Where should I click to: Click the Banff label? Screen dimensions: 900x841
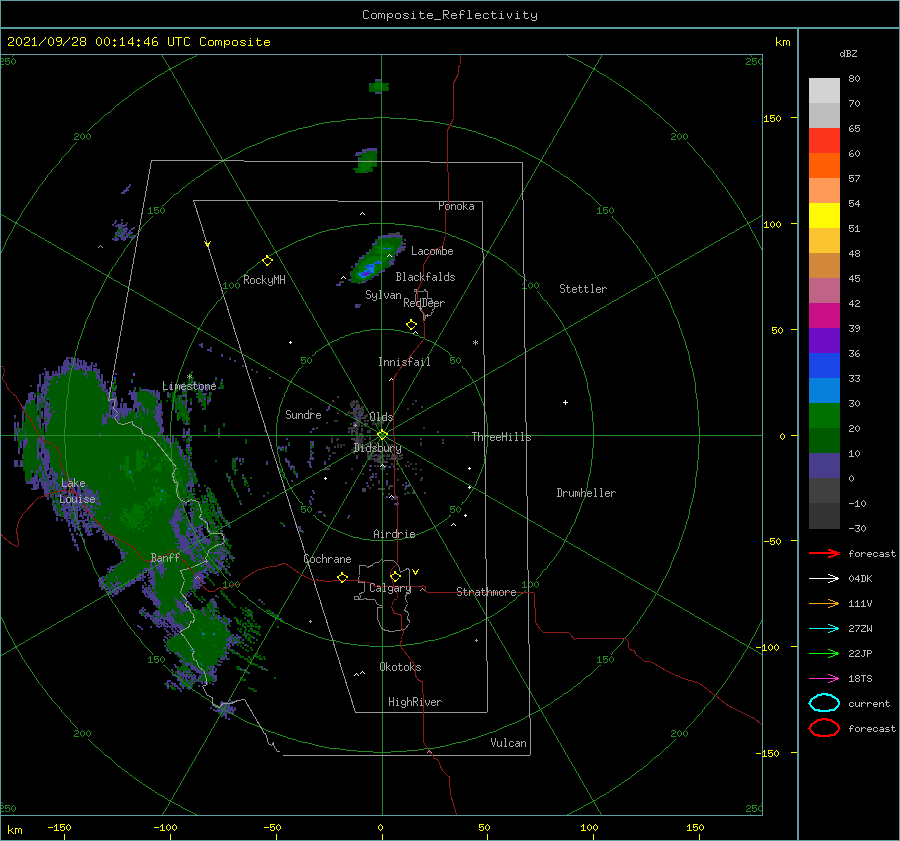click(165, 557)
